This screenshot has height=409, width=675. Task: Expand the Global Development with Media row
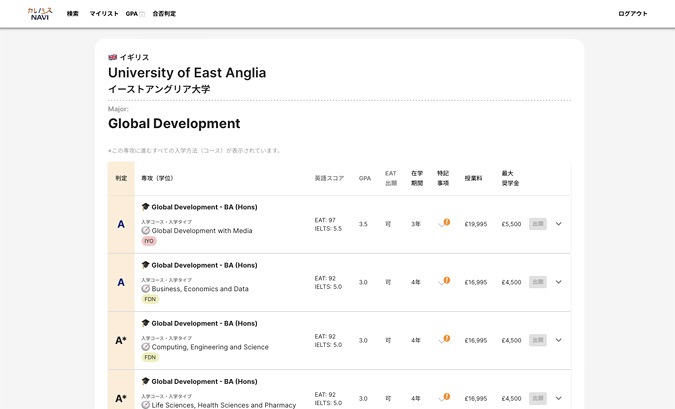(x=558, y=224)
